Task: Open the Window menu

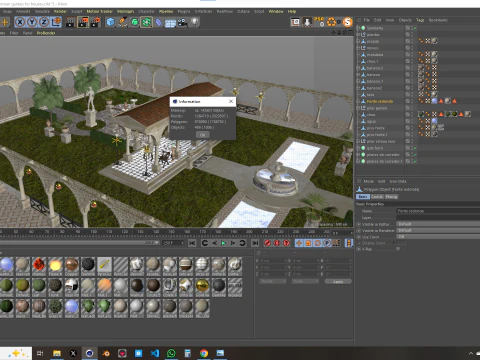Action: pyautogui.click(x=276, y=11)
